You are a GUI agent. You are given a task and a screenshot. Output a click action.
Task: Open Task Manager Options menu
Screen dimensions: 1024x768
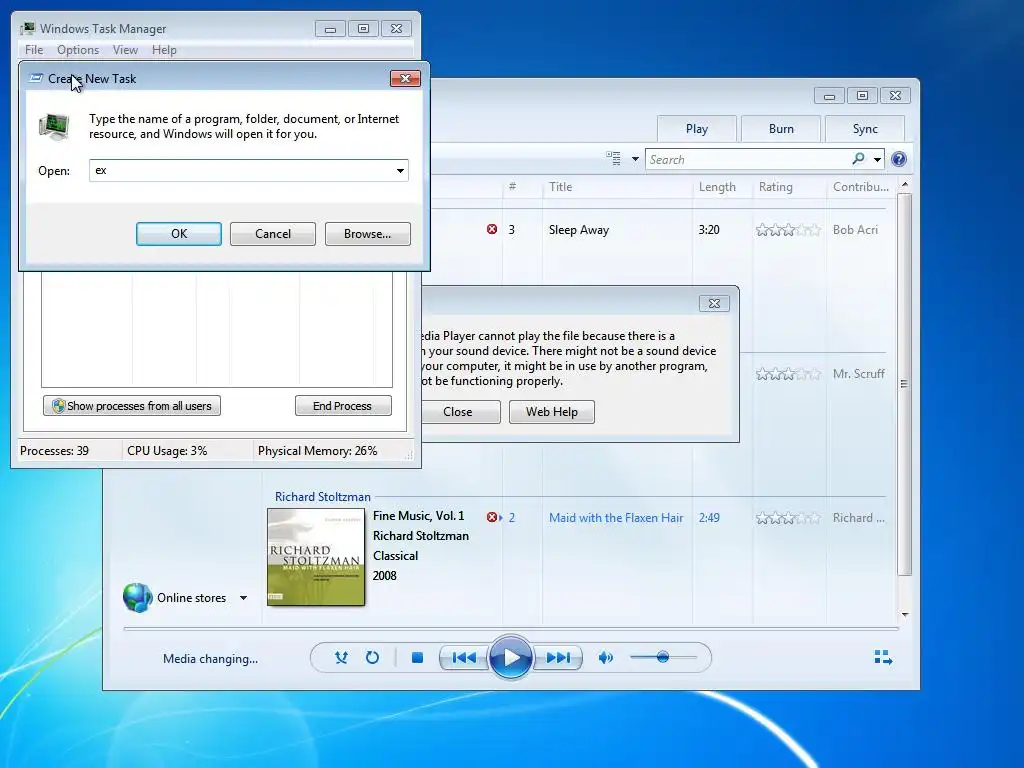tap(78, 50)
